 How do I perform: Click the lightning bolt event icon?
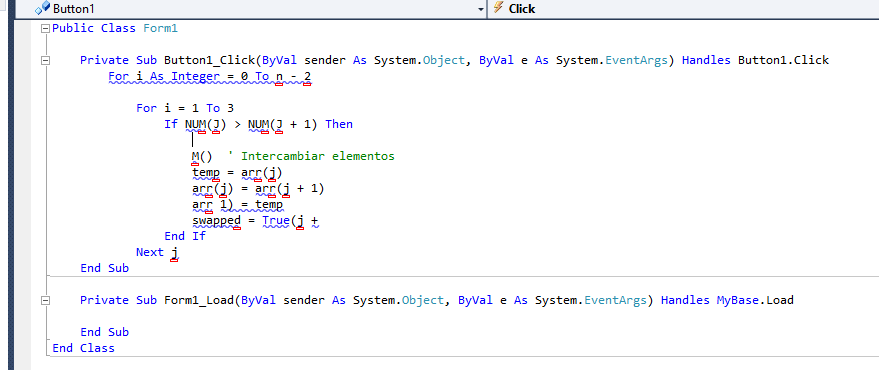point(498,8)
